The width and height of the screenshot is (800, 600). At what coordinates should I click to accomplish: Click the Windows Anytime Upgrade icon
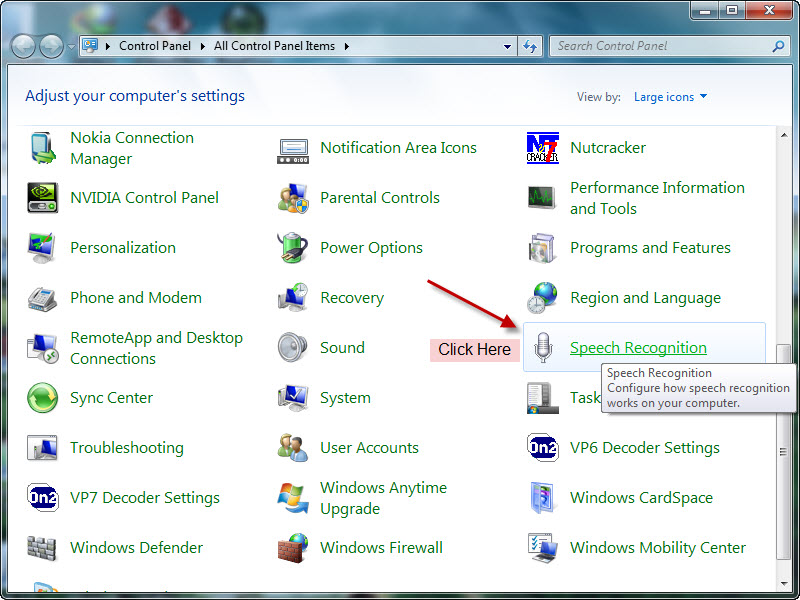[x=293, y=498]
